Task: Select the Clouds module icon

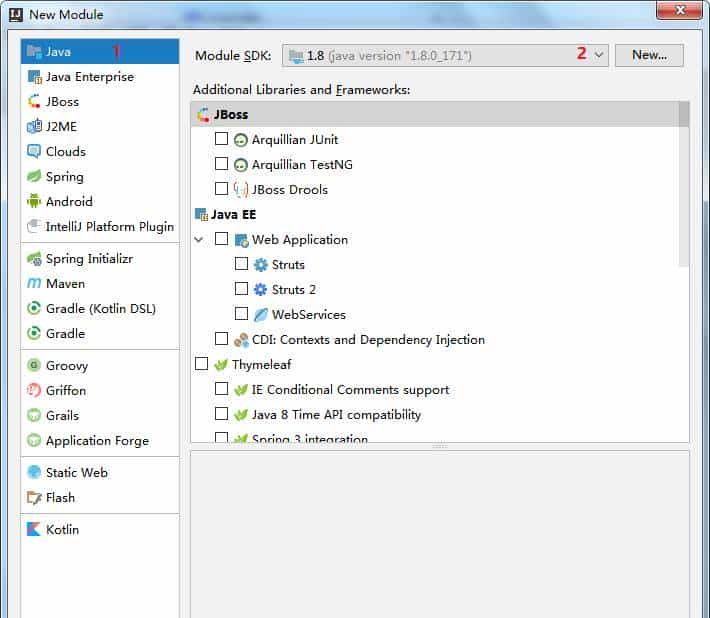Action: (34, 151)
